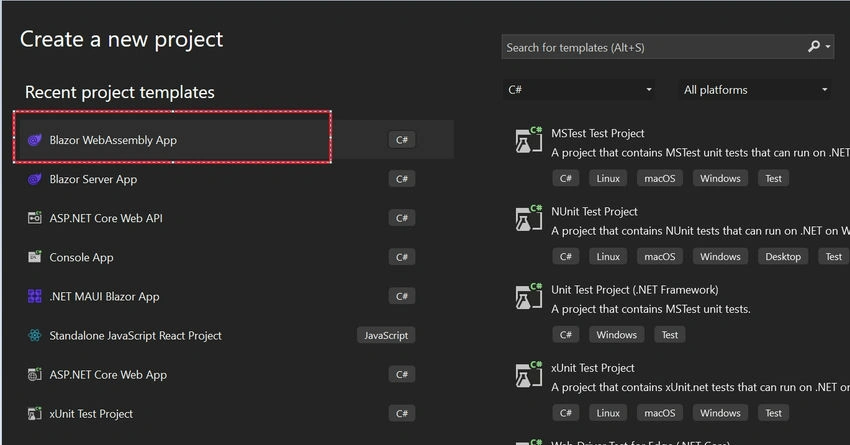850x445 pixels.
Task: Choose xUnit Test Project template title on right
Action: 593,368
